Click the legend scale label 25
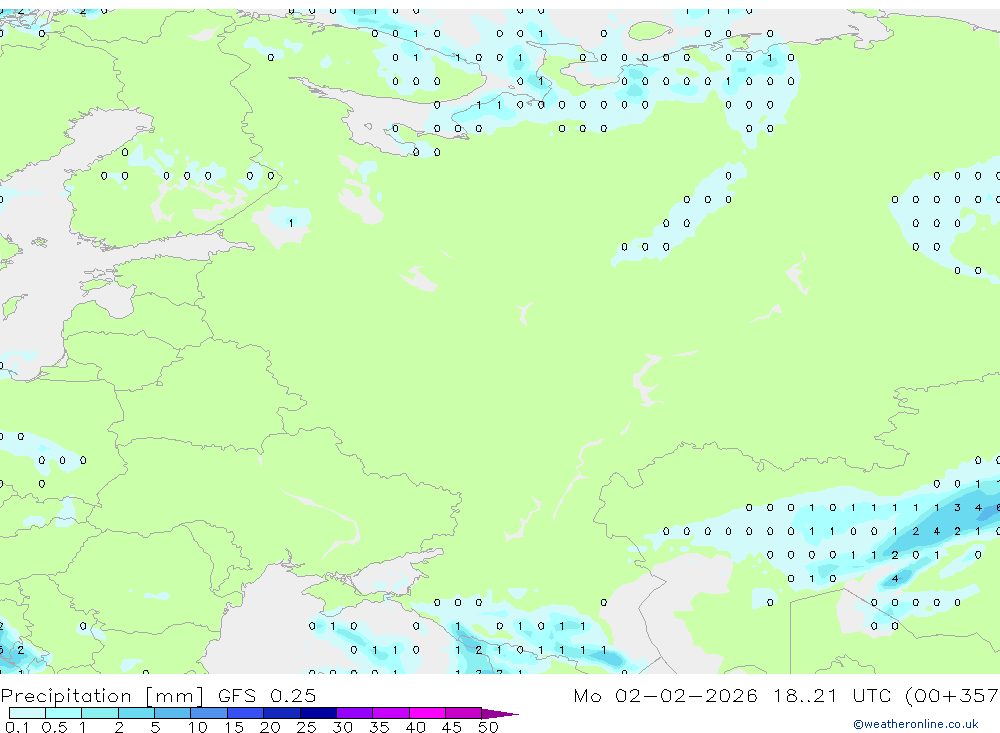This screenshot has width=1000, height=733. [x=306, y=727]
